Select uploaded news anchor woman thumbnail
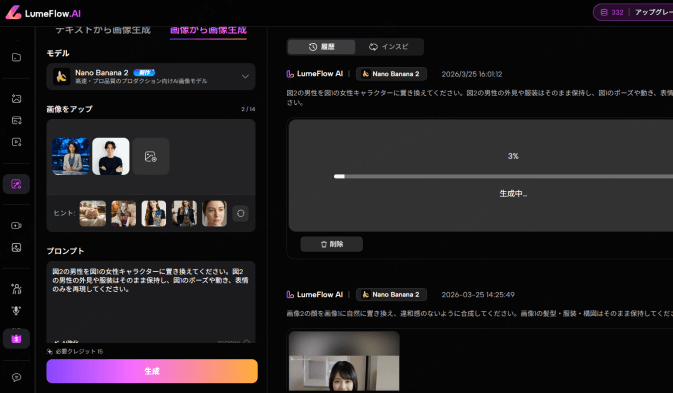673x393 pixels. click(71, 156)
